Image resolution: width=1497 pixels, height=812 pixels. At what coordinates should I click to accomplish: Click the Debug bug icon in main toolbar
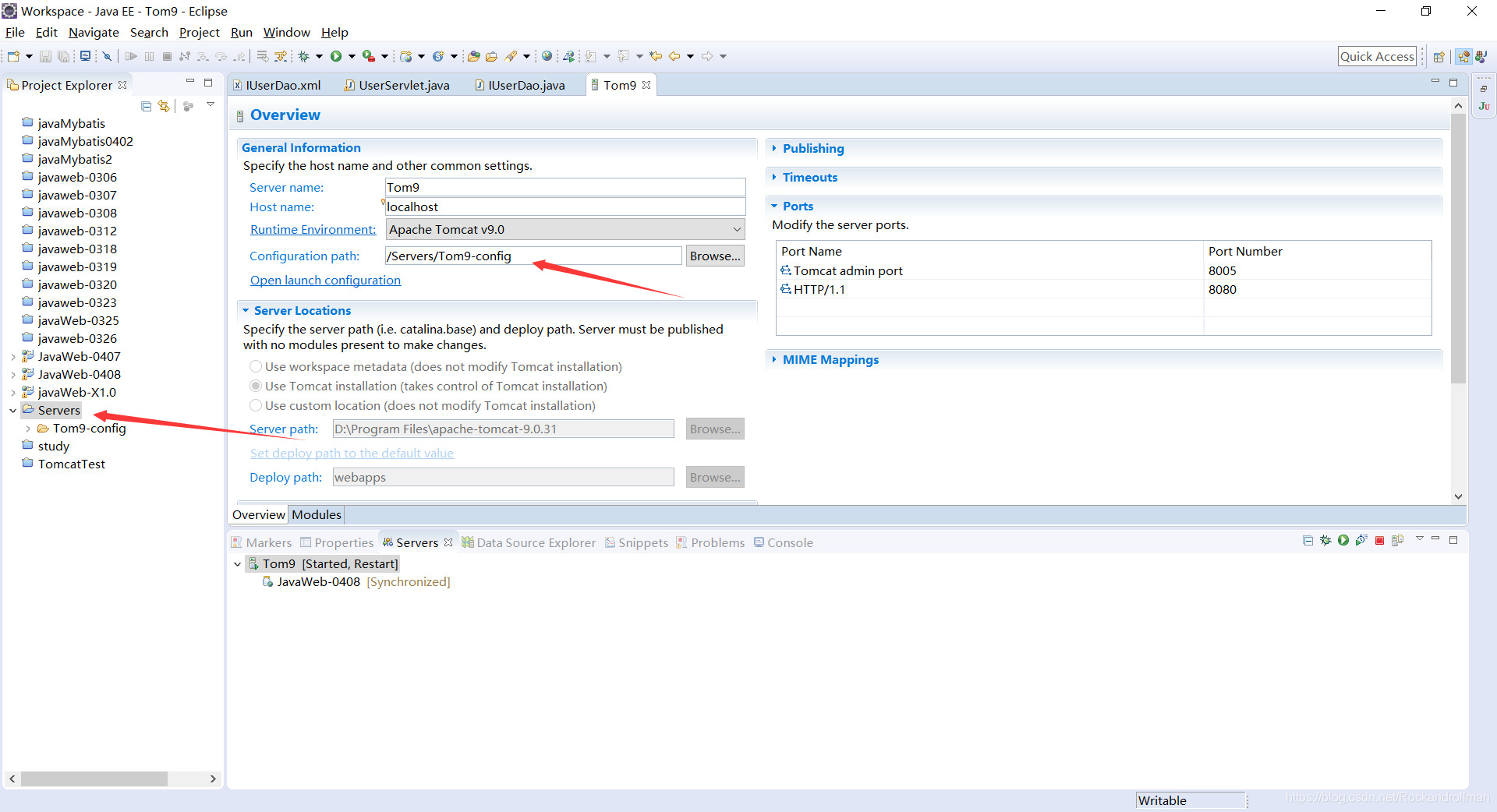[304, 56]
